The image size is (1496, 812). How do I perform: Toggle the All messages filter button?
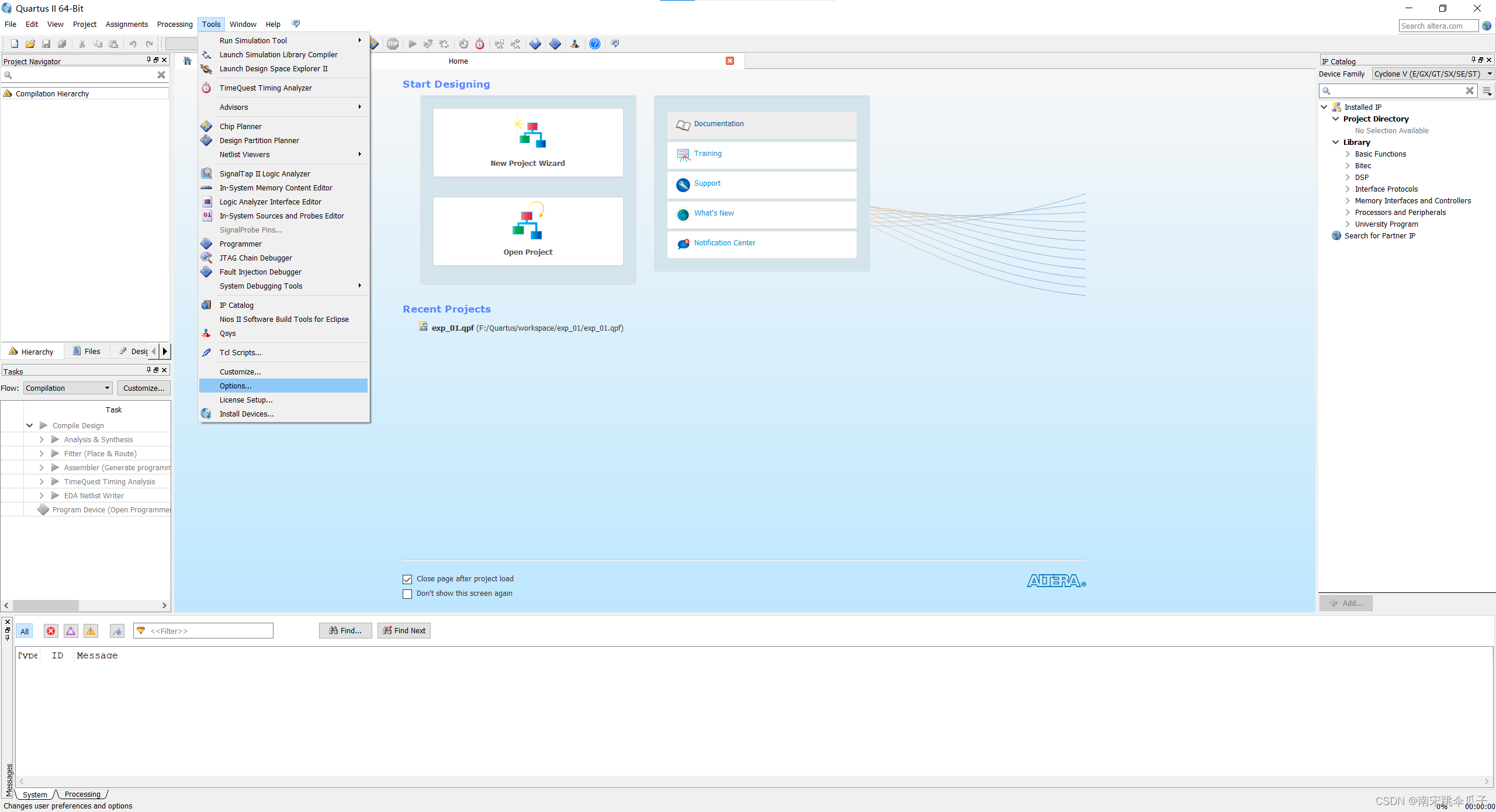pos(25,631)
